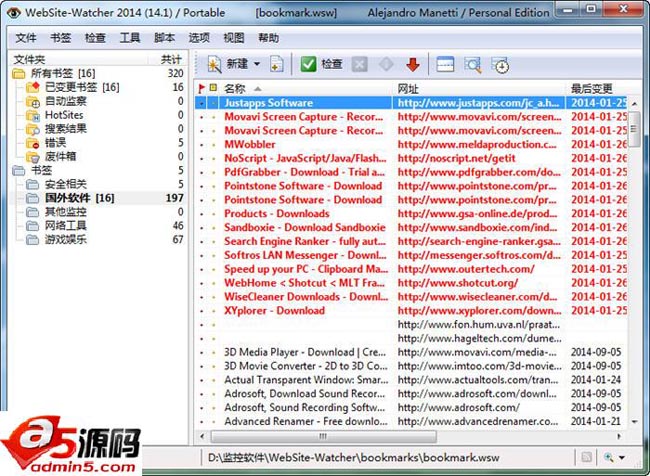Open the 书签 menu
The height and width of the screenshot is (476, 650).
[61, 38]
